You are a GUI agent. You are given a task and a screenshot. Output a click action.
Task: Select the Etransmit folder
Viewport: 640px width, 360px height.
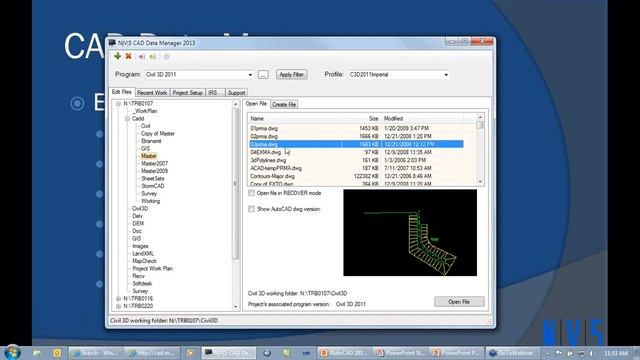tap(151, 141)
